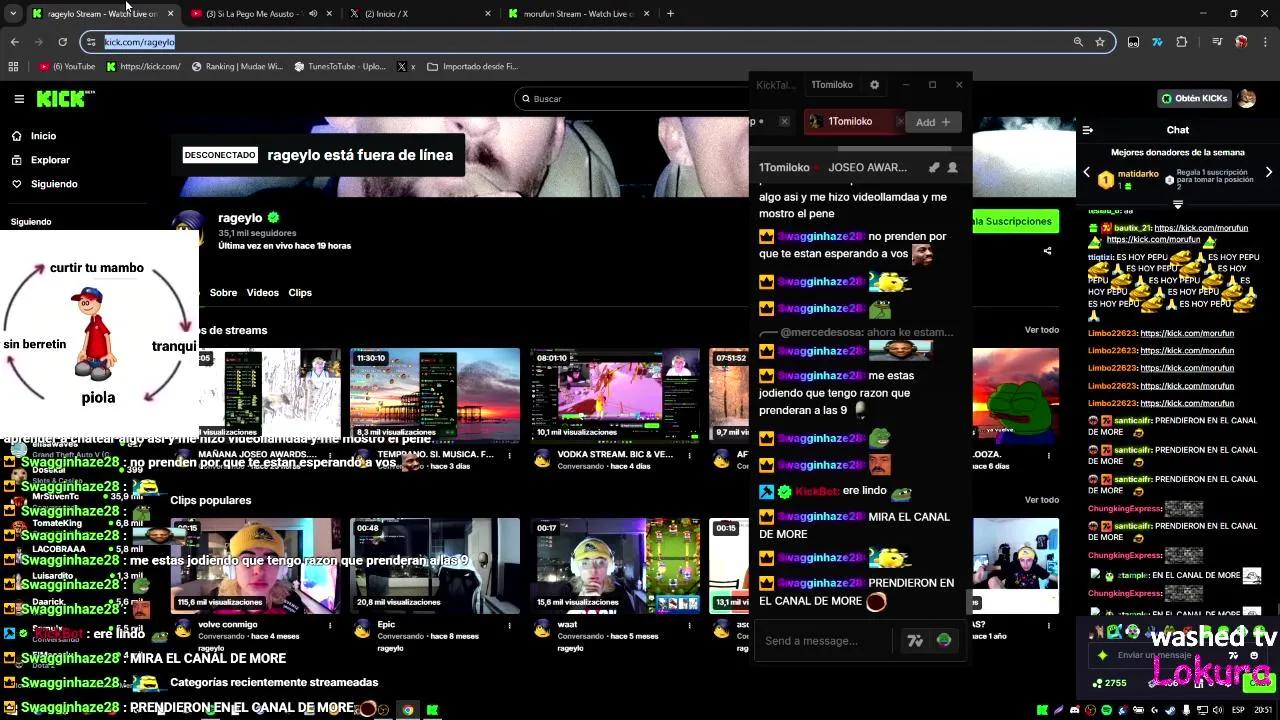Click the Suscripciones green button
Image resolution: width=1280 pixels, height=720 pixels.
click(1013, 221)
